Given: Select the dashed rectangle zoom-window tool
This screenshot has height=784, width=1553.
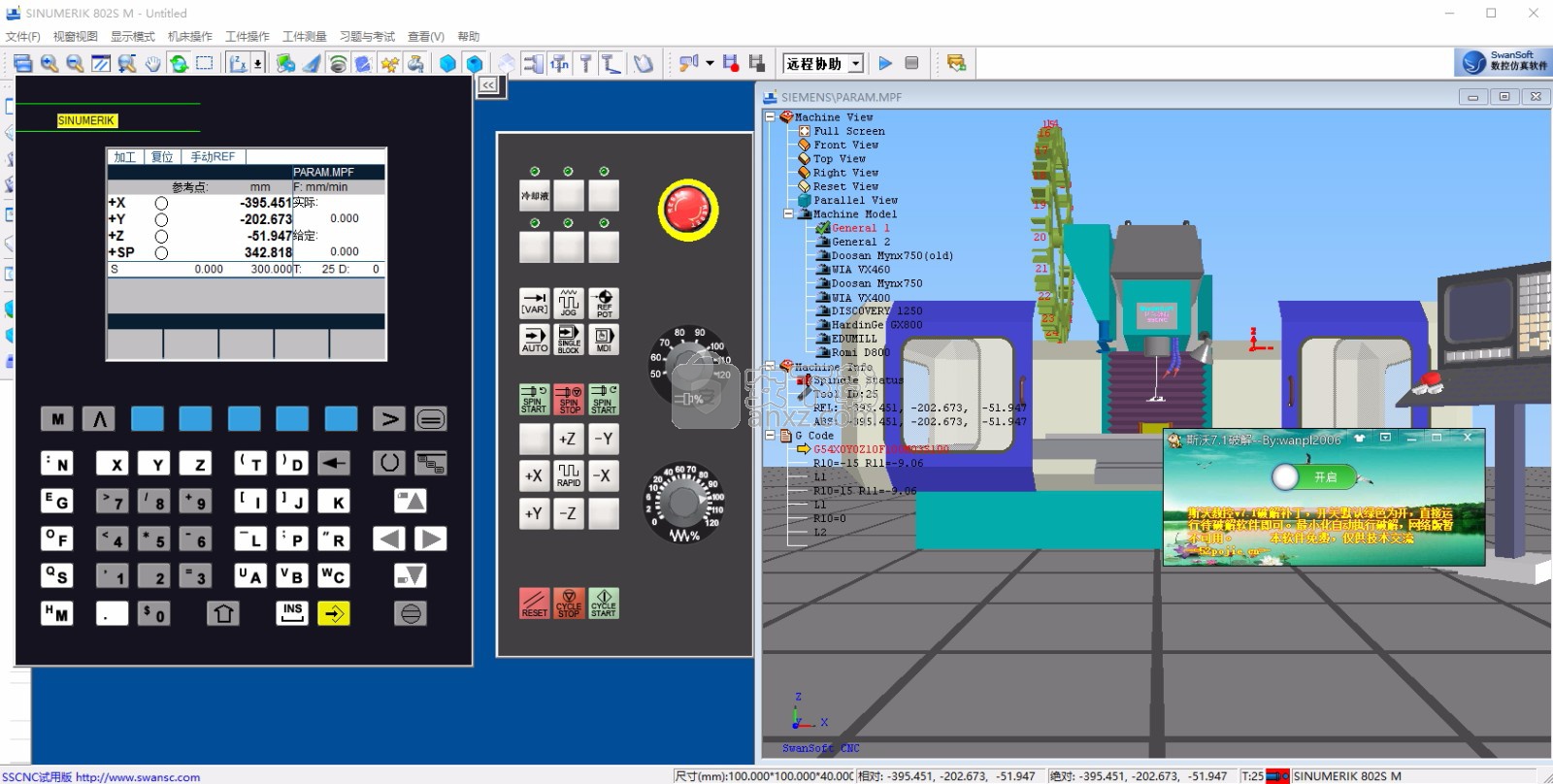Looking at the screenshot, I should tap(205, 64).
